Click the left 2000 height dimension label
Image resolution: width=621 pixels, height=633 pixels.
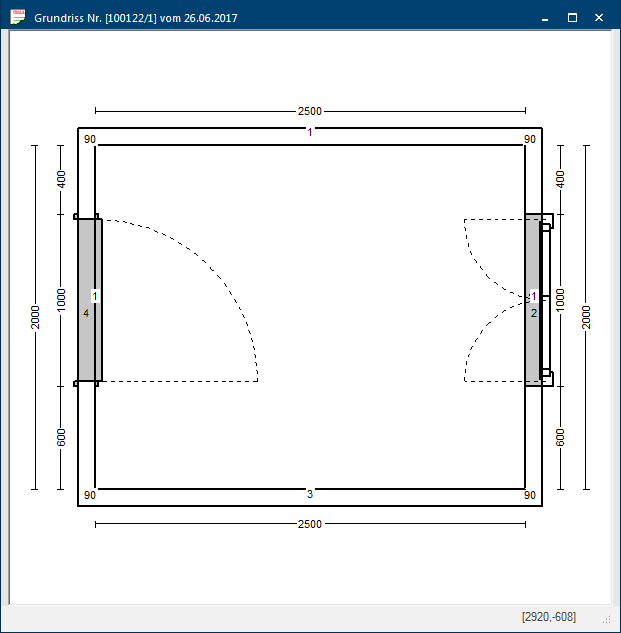click(x=35, y=317)
